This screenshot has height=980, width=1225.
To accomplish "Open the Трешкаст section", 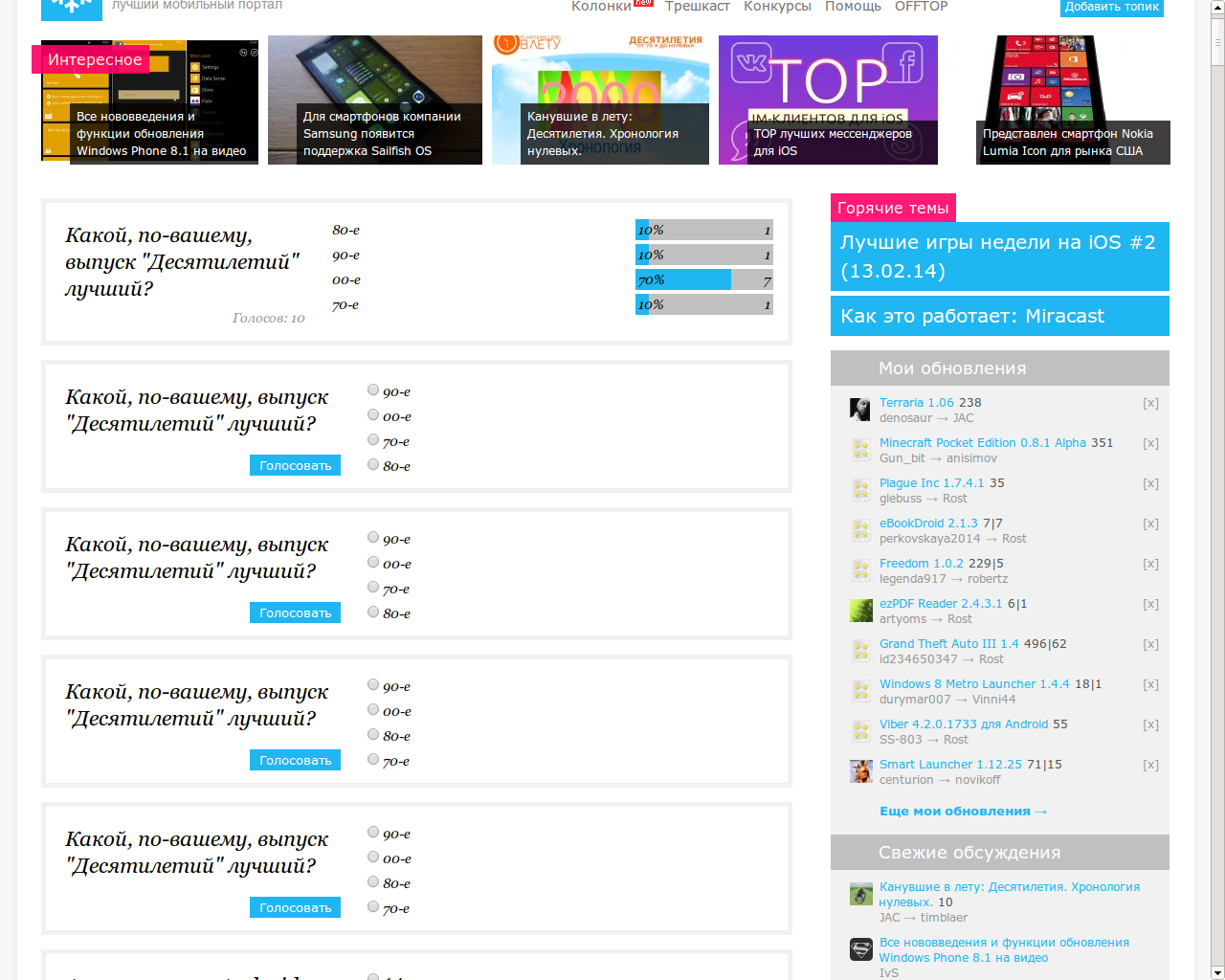I will (698, 7).
